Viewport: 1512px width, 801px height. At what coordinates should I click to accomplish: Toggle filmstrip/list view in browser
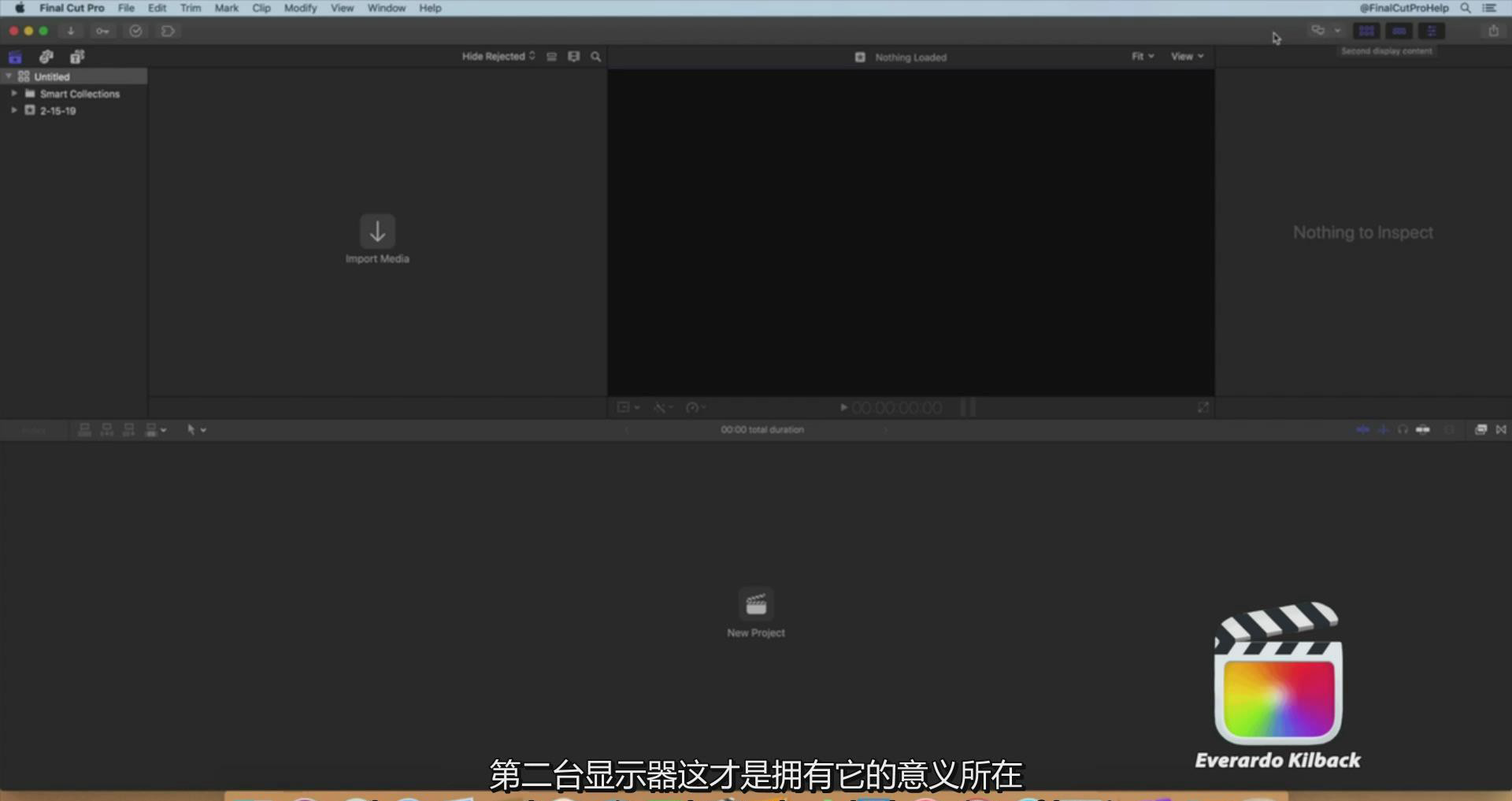pyautogui.click(x=551, y=57)
